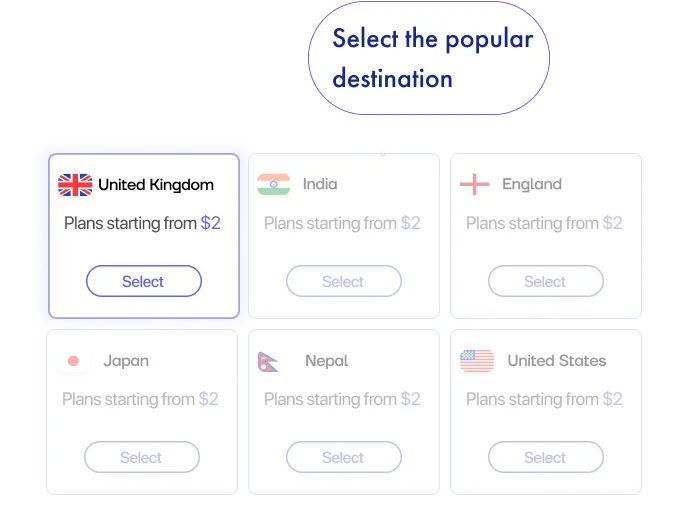689x532 pixels.
Task: Click the England country label
Action: click(x=532, y=184)
